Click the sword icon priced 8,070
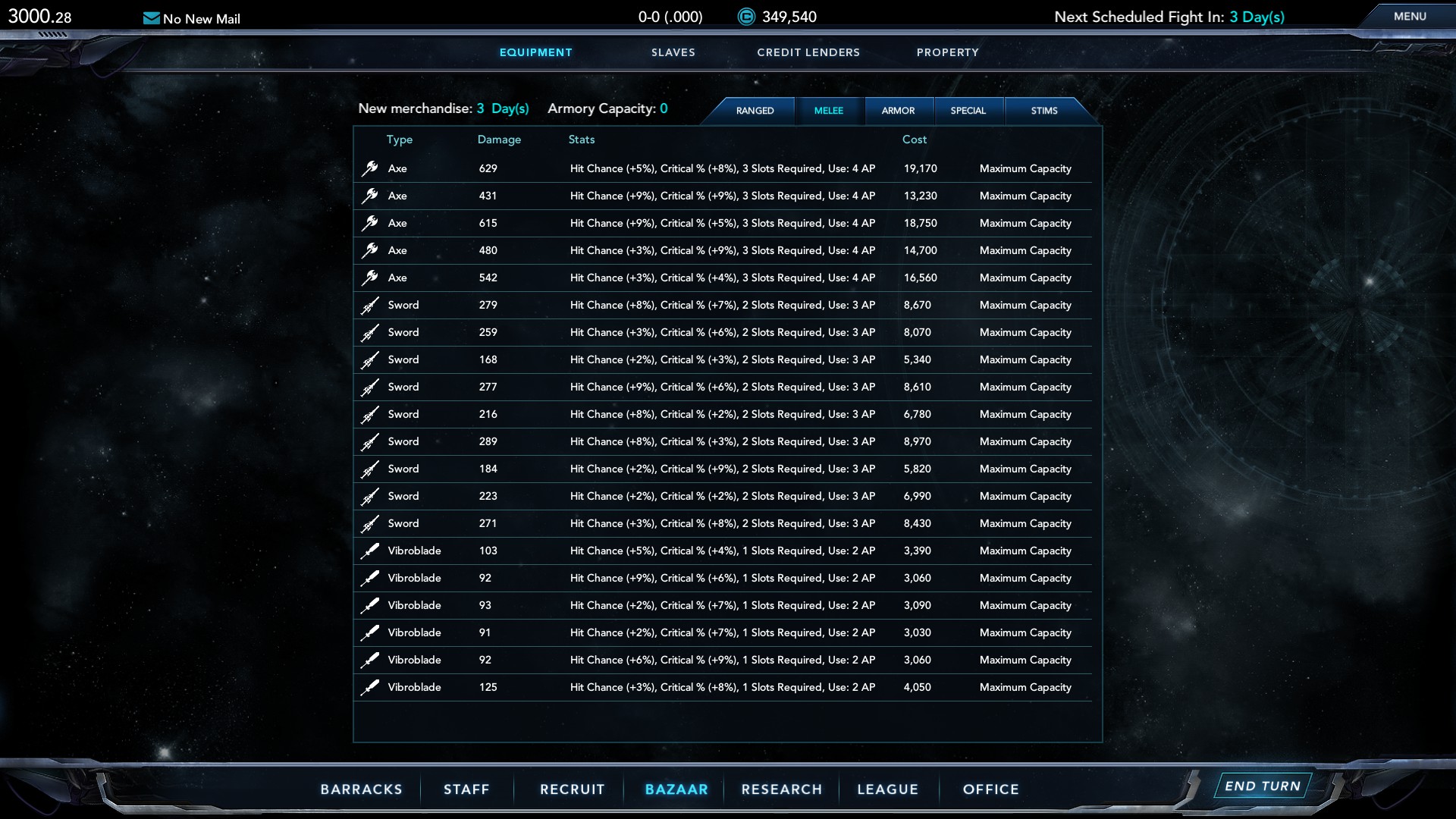The image size is (1456, 819). [x=369, y=332]
